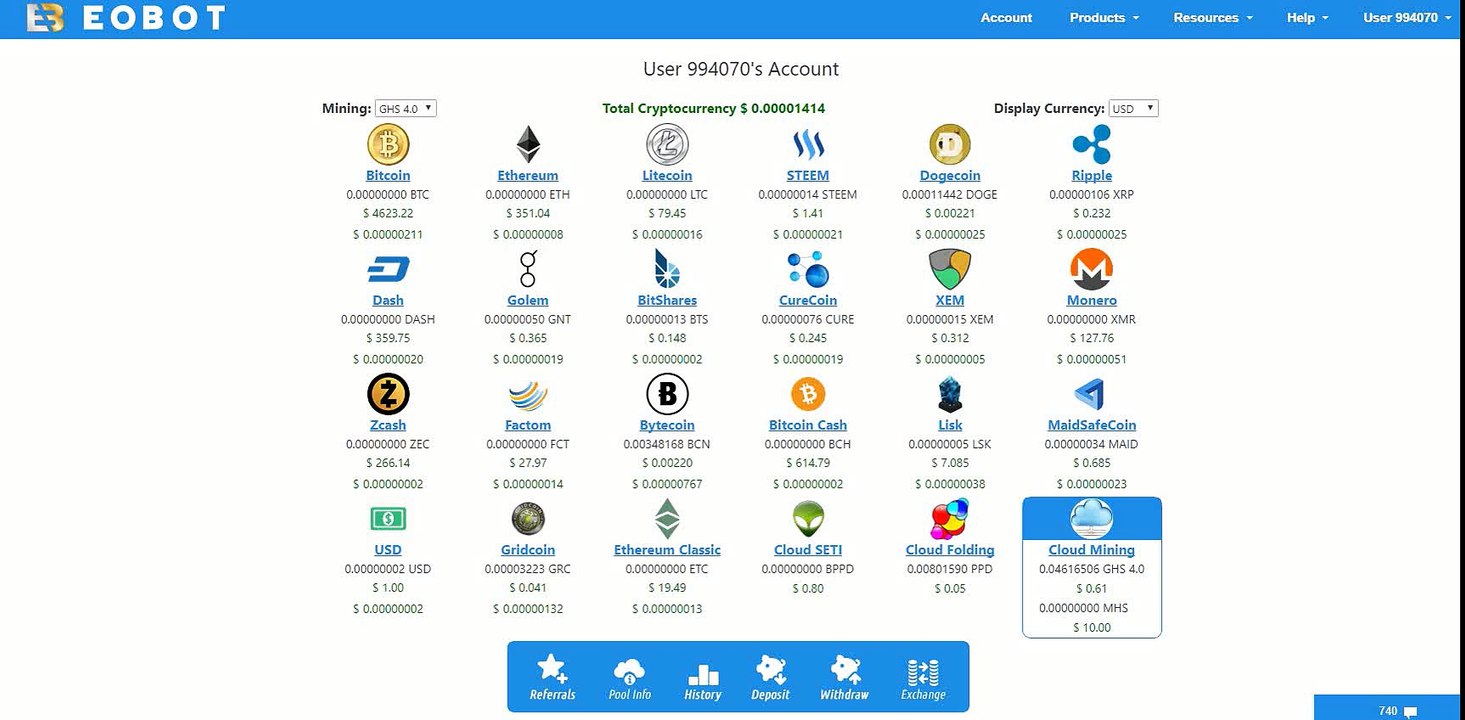1465x720 pixels.
Task: Open the Bitcoin Cash link
Action: (808, 426)
